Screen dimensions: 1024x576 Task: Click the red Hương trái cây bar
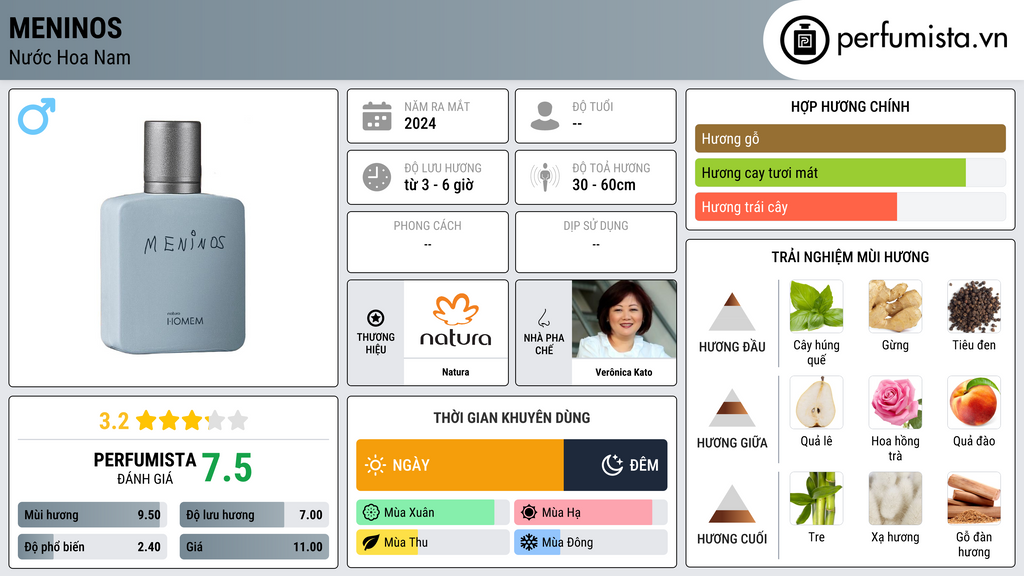coord(796,207)
